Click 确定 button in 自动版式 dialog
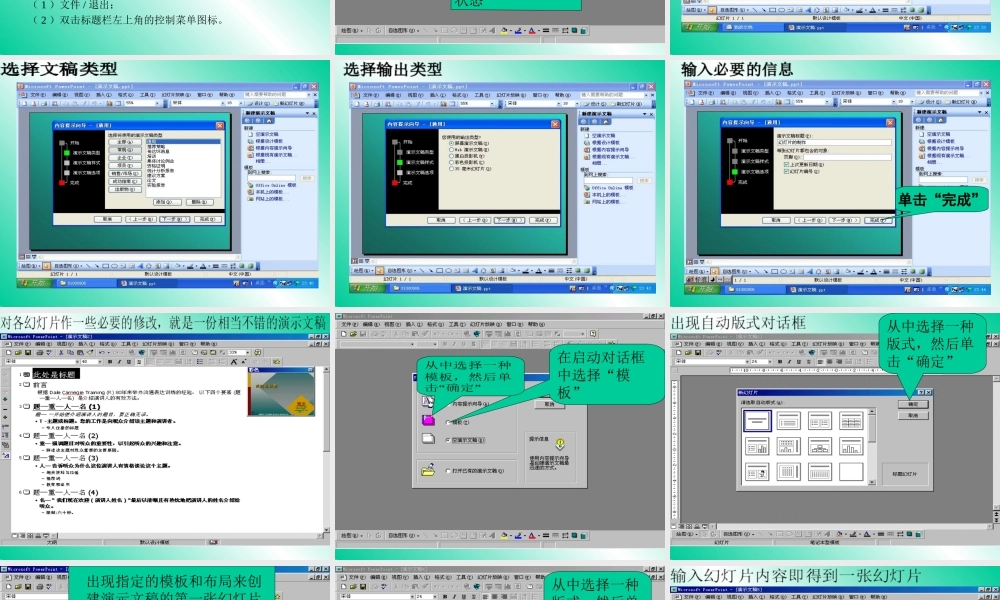Screen dimensions: 1000x600 913,404
